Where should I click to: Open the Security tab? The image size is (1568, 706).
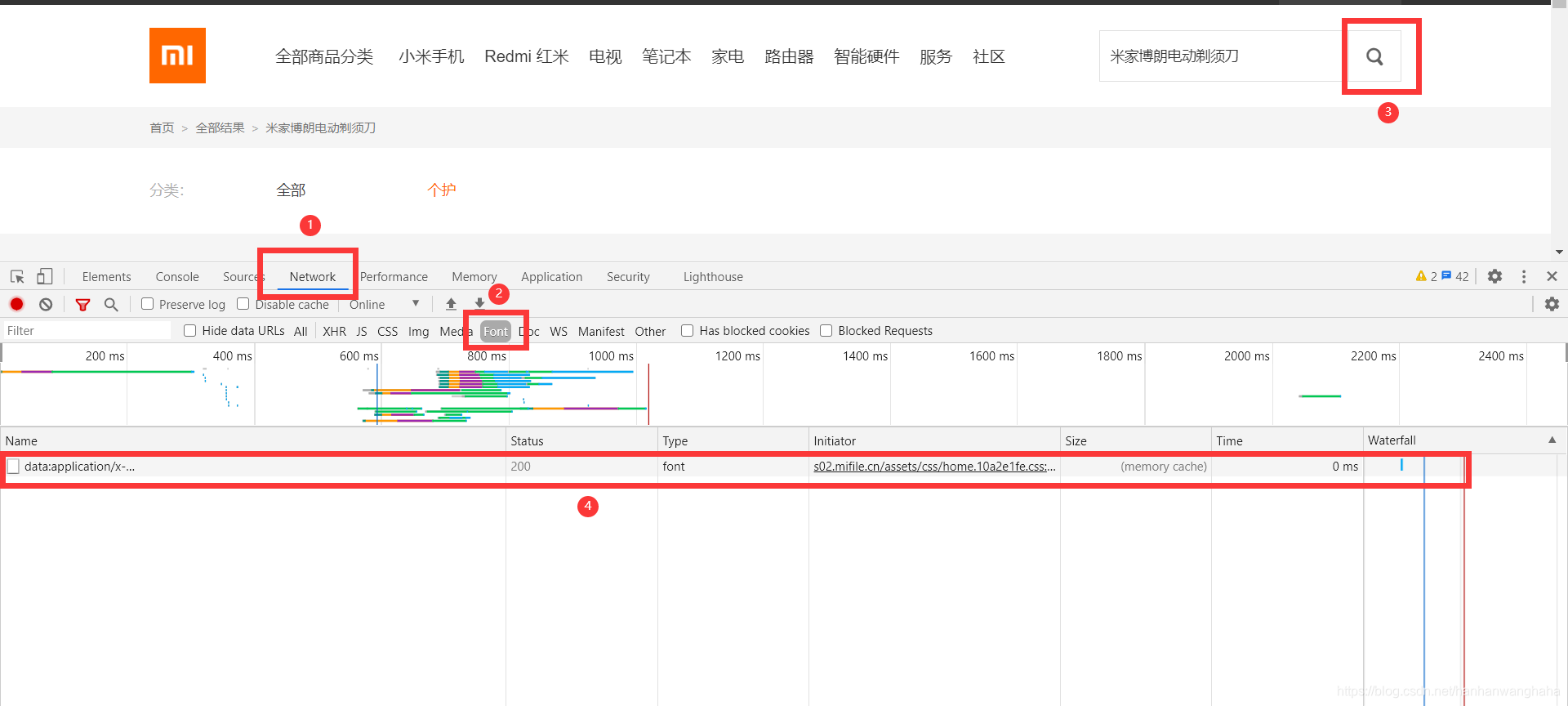(628, 277)
